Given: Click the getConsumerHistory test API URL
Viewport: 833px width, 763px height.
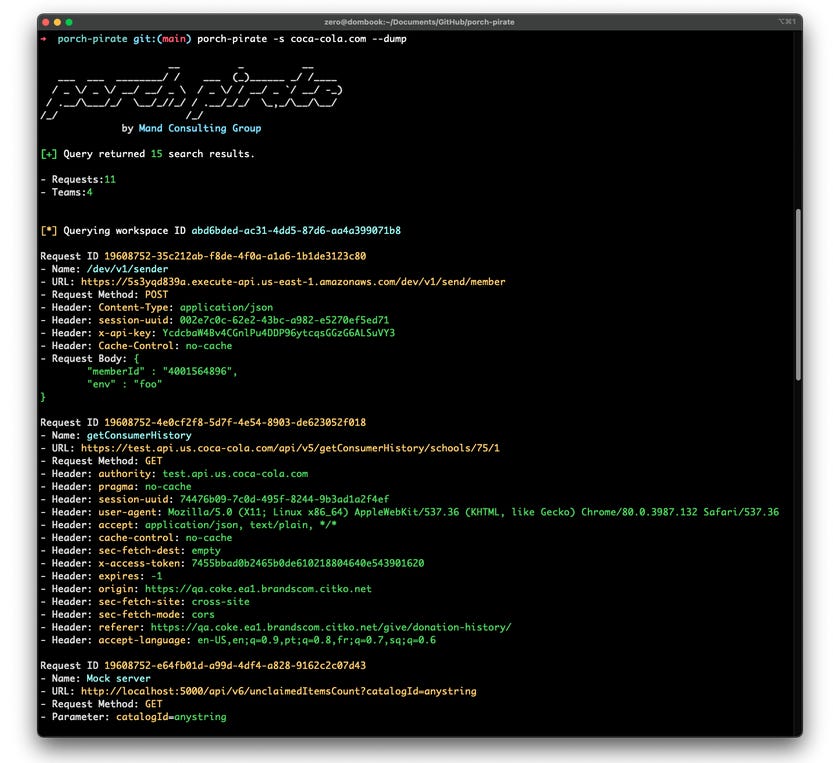Looking at the screenshot, I should click(290, 448).
